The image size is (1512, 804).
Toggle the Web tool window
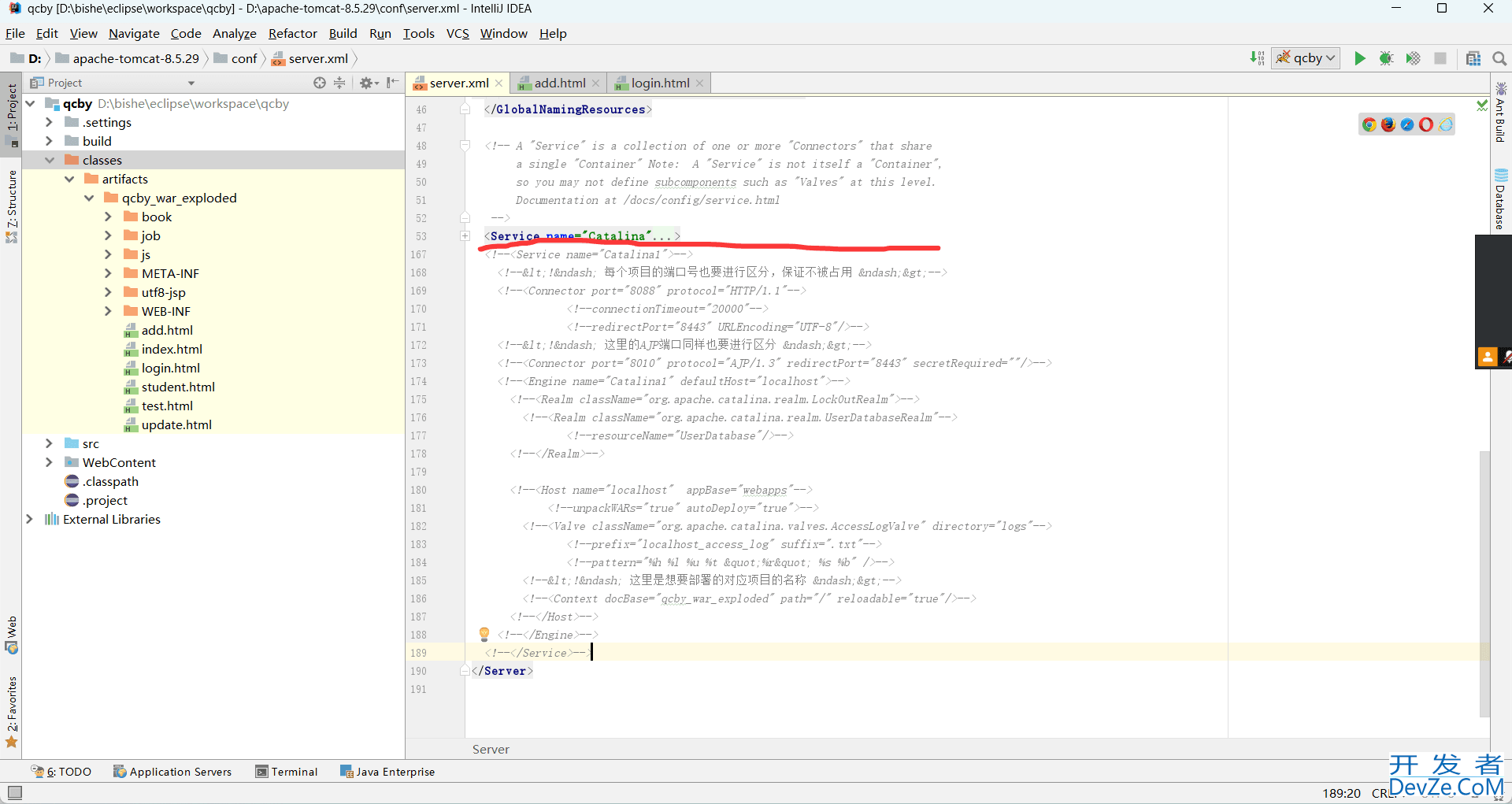[x=11, y=635]
